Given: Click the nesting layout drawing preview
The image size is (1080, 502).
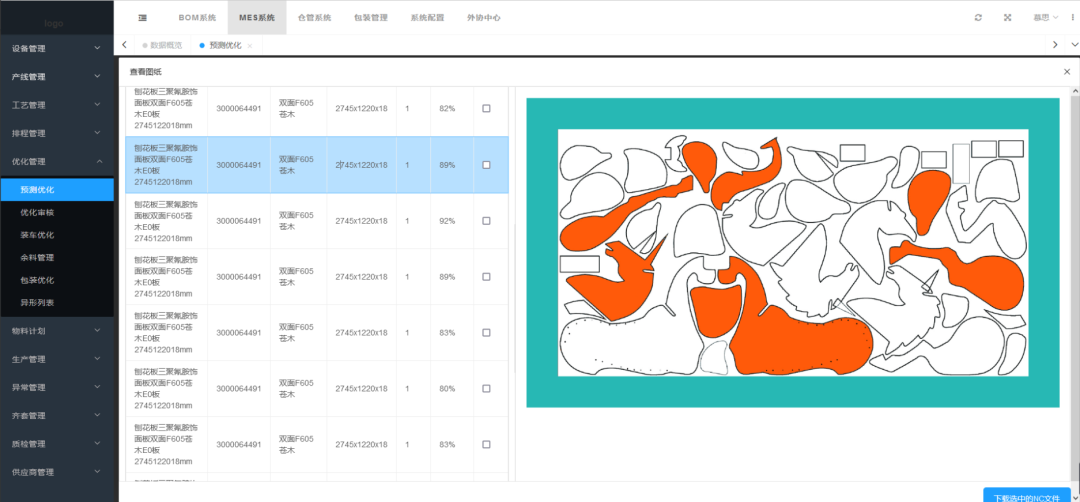Looking at the screenshot, I should [x=793, y=252].
